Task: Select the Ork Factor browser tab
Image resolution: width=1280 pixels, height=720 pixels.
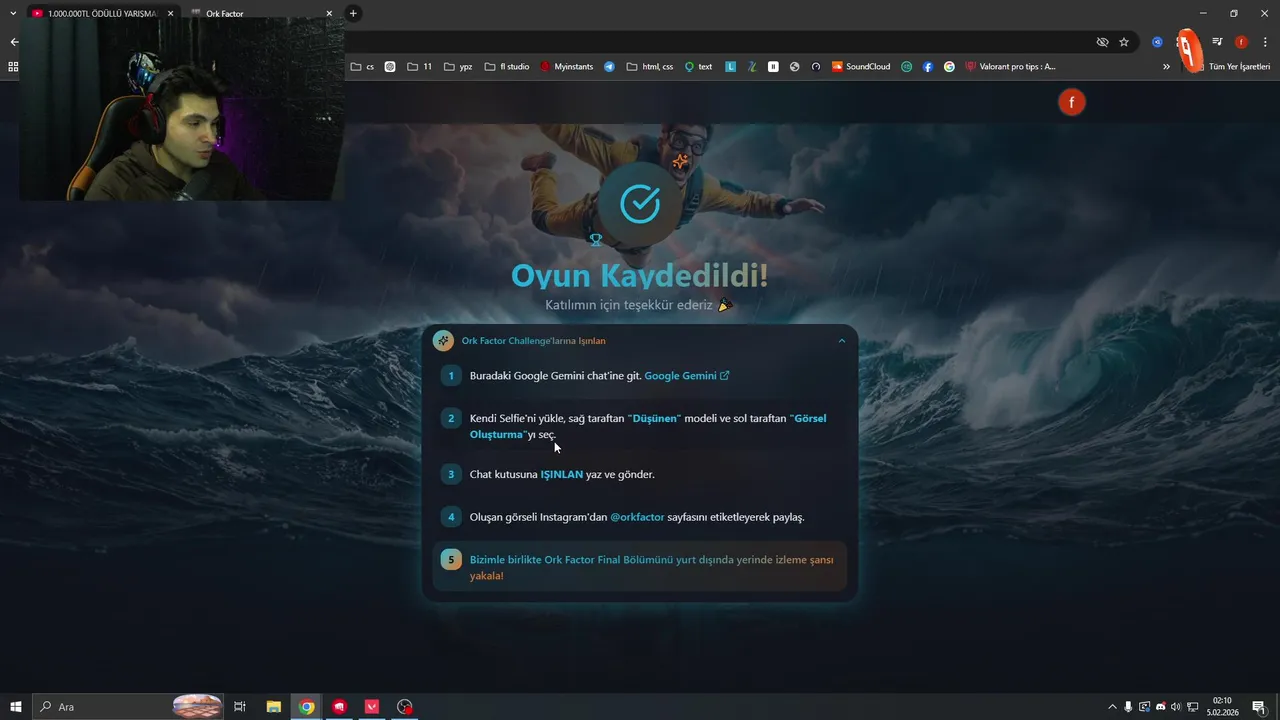Action: point(260,13)
